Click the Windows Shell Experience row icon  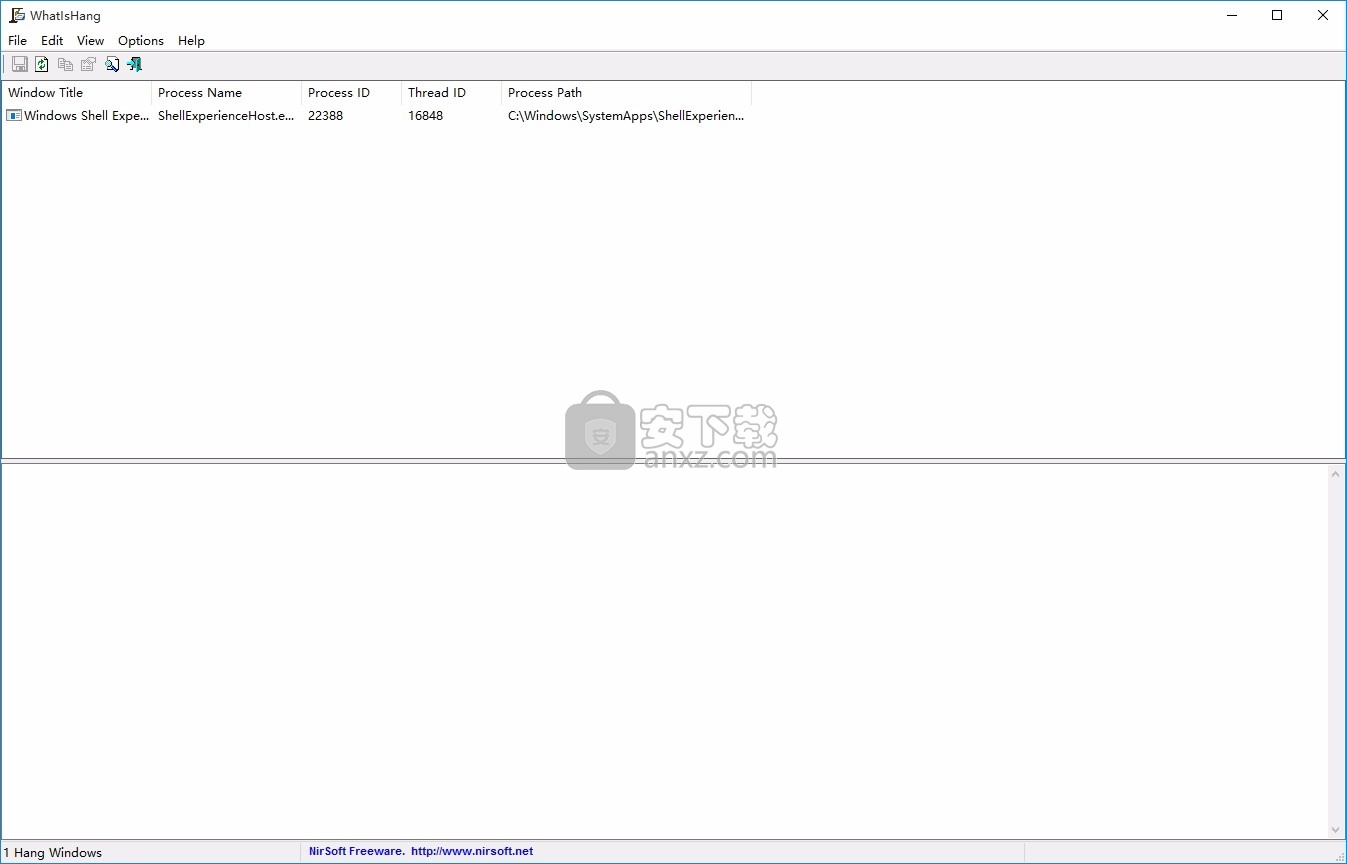14,116
